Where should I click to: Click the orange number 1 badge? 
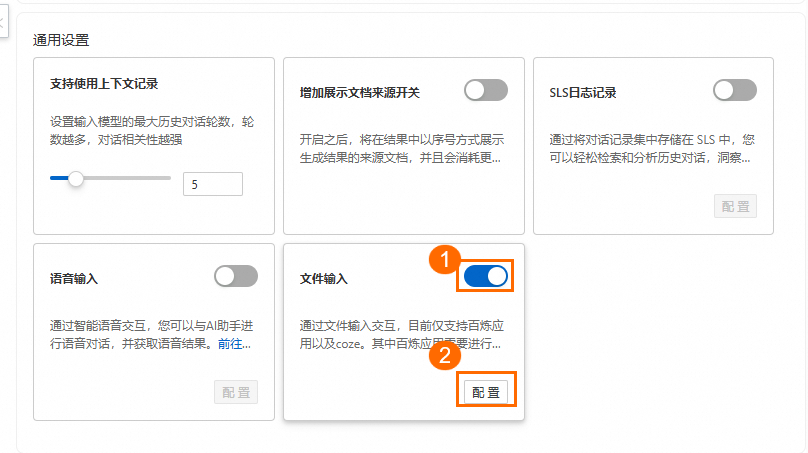click(445, 259)
